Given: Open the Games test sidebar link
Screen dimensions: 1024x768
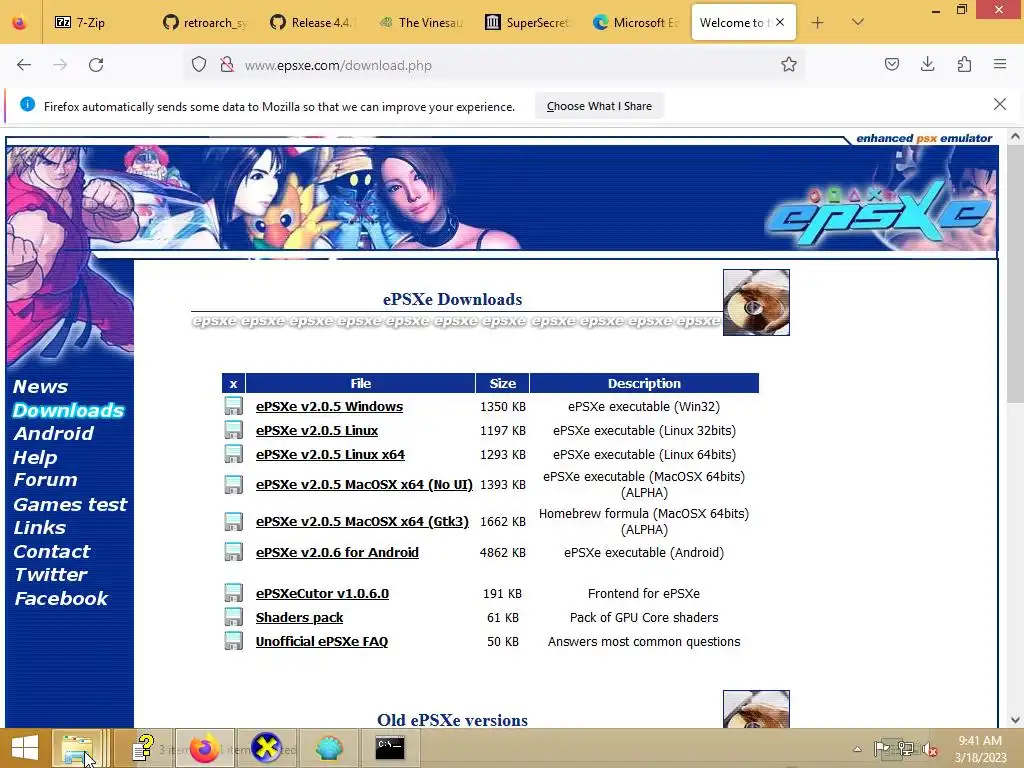Looking at the screenshot, I should [70, 505].
